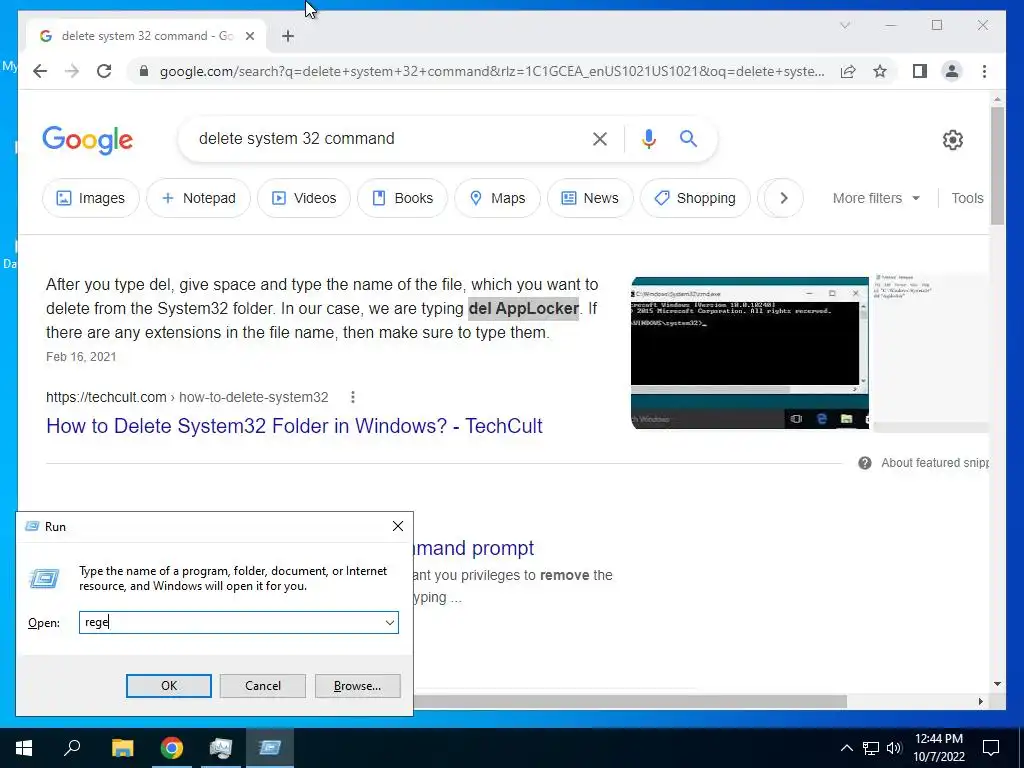
Task: Confirm Run dialog with OK
Action: [168, 686]
